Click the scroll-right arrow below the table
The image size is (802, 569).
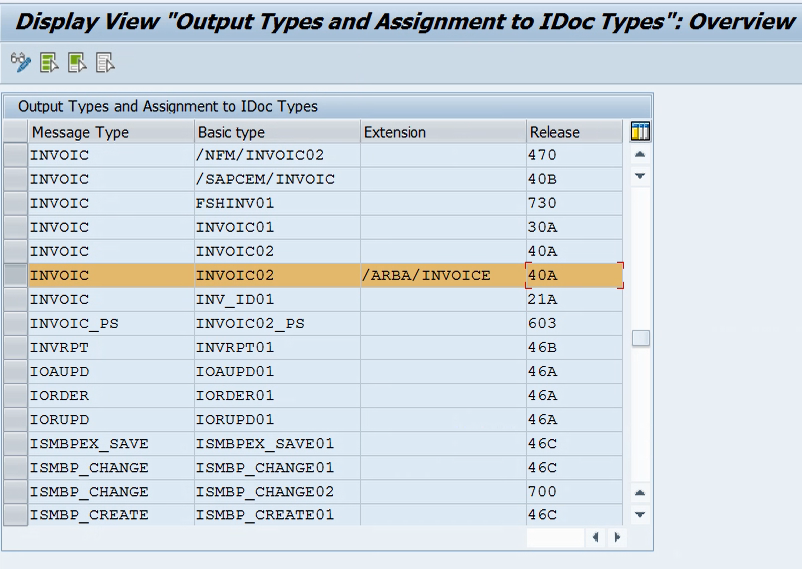pyautogui.click(x=617, y=537)
